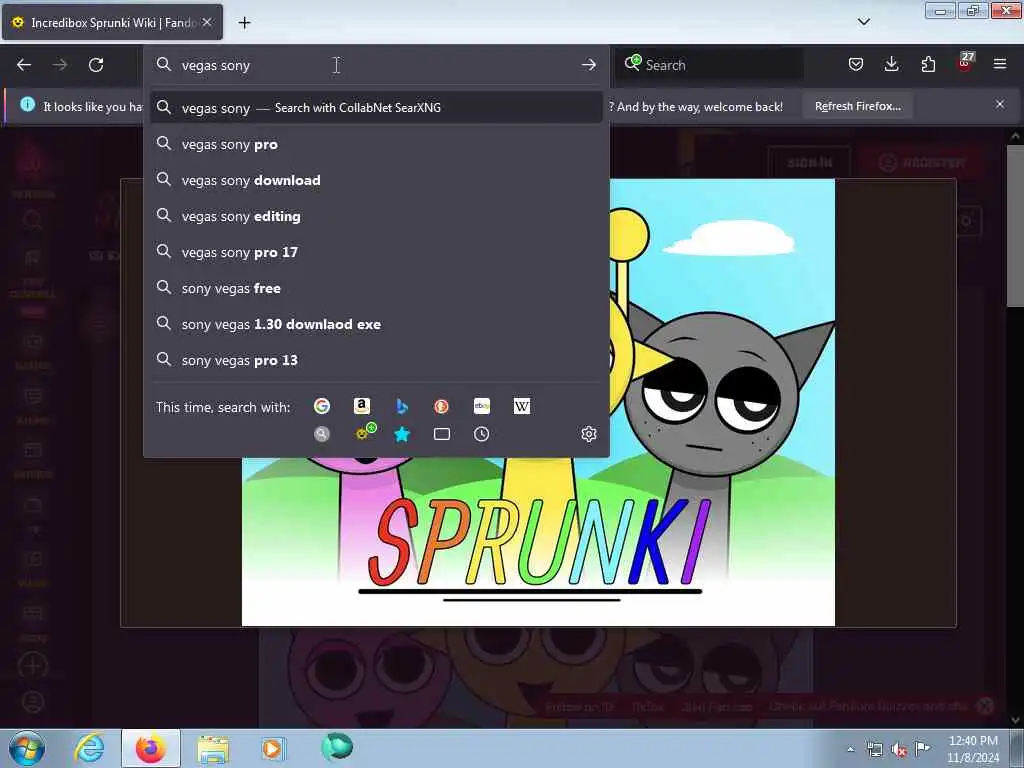Viewport: 1024px width, 768px height.
Task: Add the Fandom wiki search engine
Action: tap(364, 432)
